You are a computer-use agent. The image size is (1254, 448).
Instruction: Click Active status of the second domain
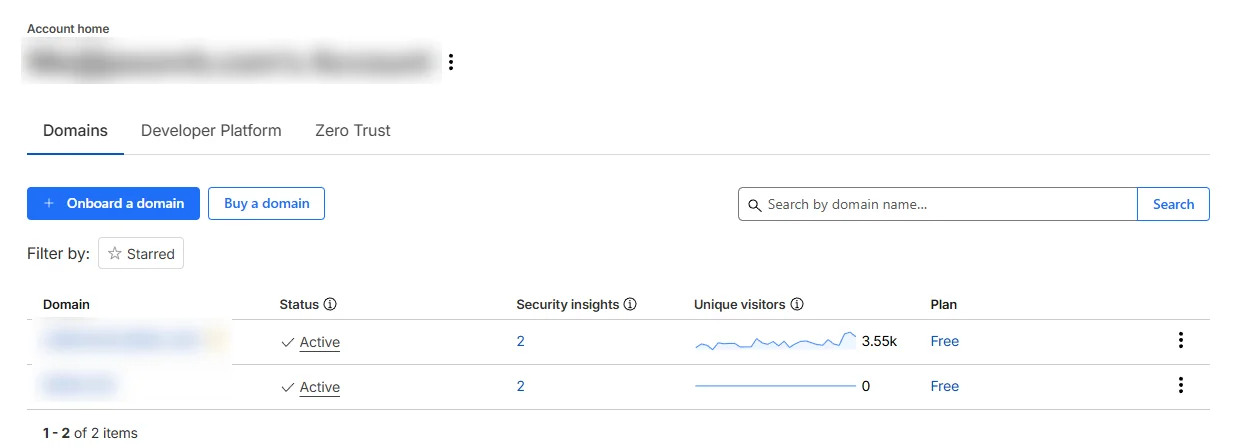coord(319,387)
